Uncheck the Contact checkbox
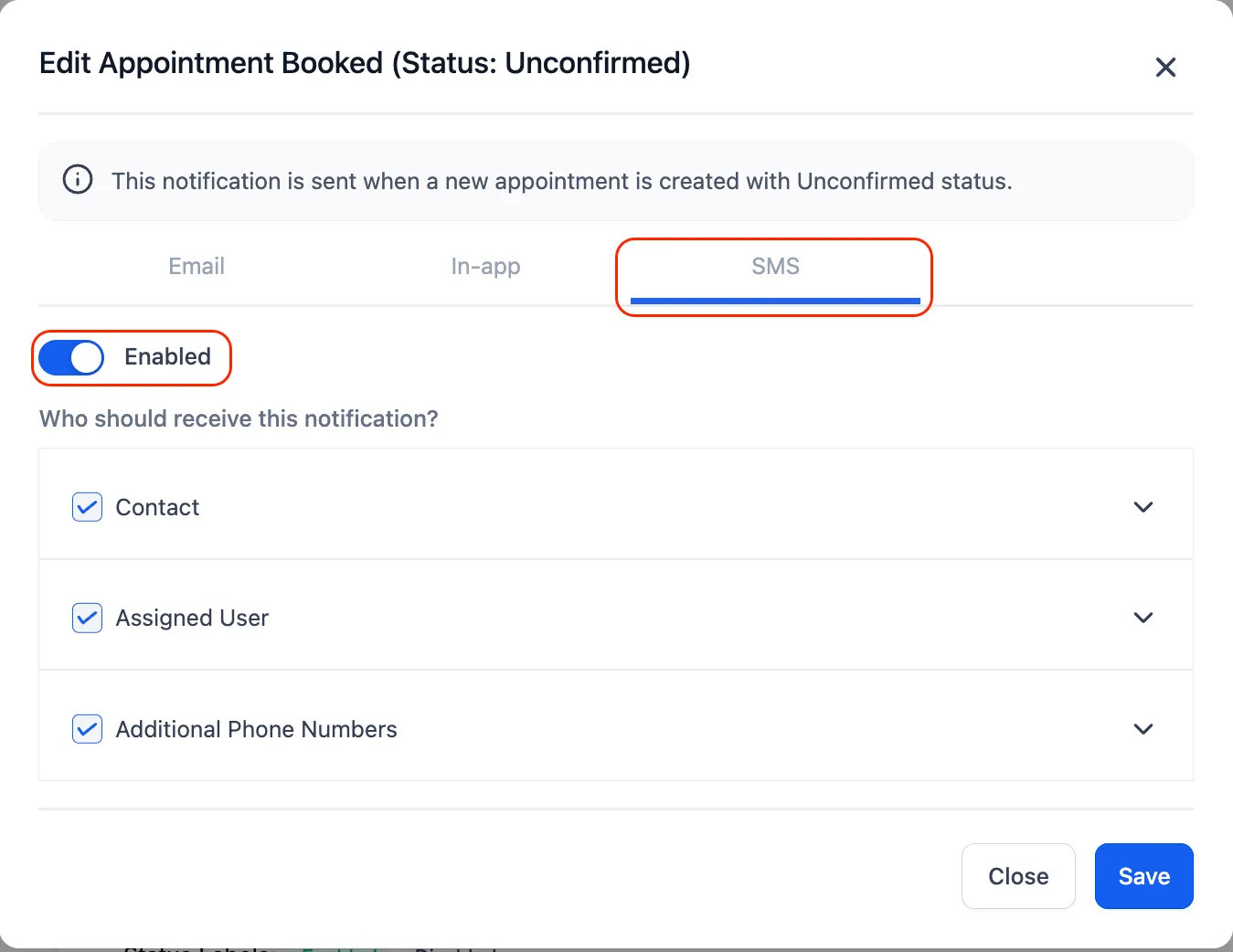Viewport: 1233px width, 952px height. coord(87,507)
